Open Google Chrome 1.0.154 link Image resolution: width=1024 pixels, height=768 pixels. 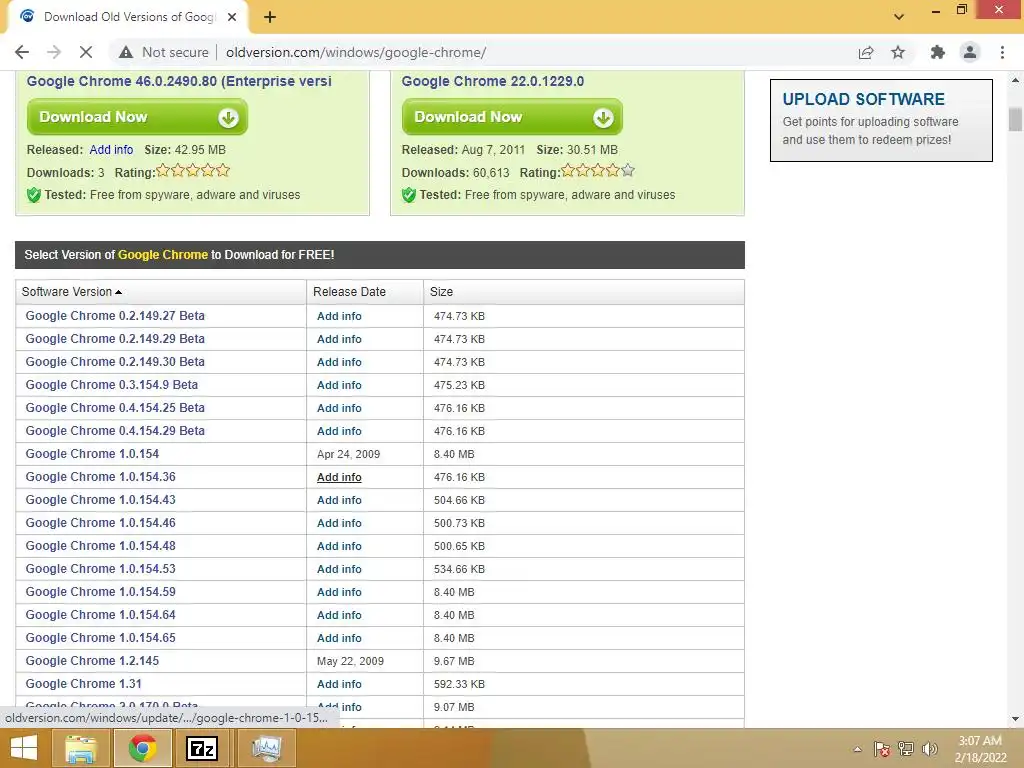pos(92,454)
